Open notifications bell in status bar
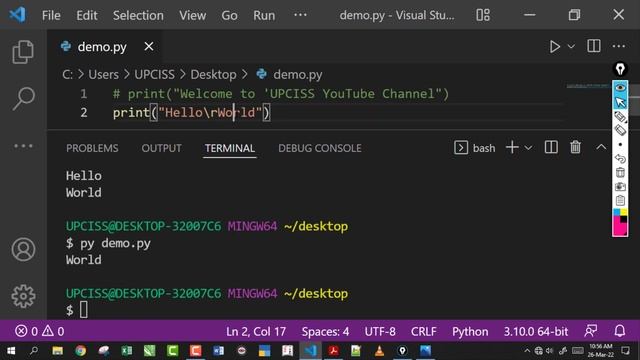 620,331
